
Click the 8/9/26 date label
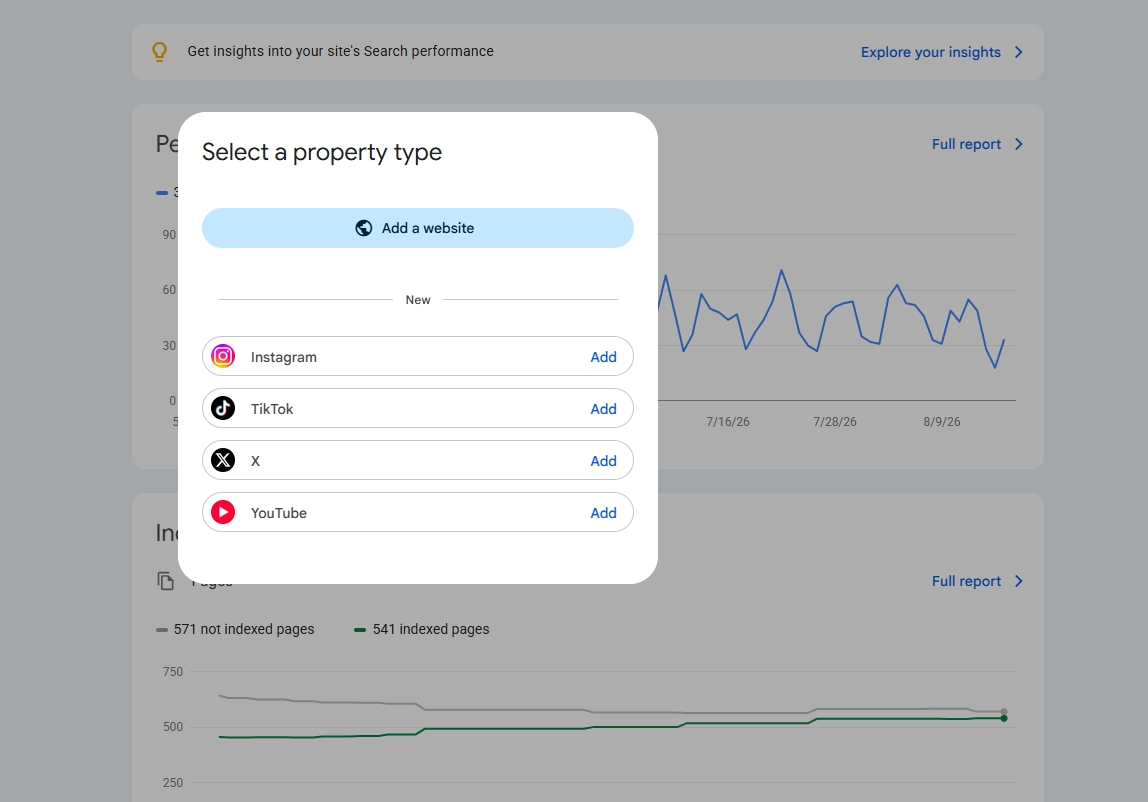click(x=942, y=422)
